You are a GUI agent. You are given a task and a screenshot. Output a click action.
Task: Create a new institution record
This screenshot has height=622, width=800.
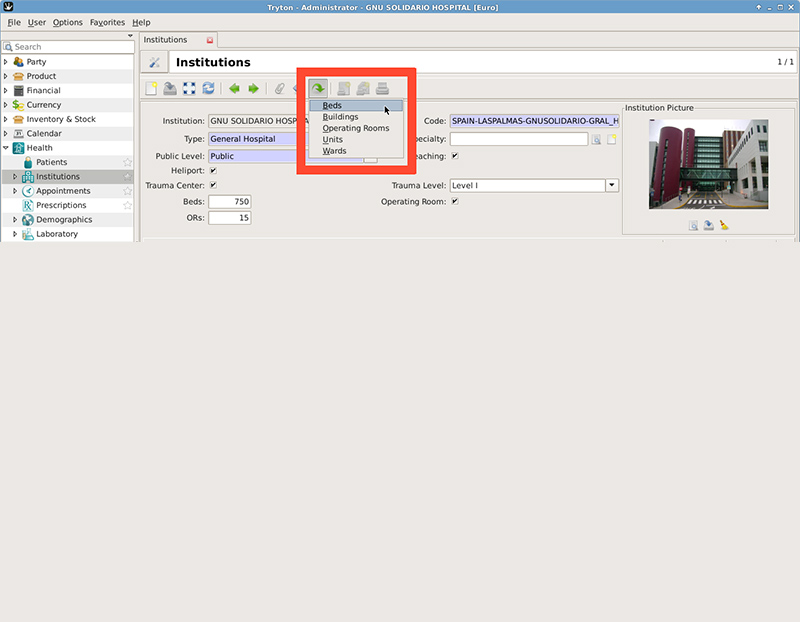152,88
